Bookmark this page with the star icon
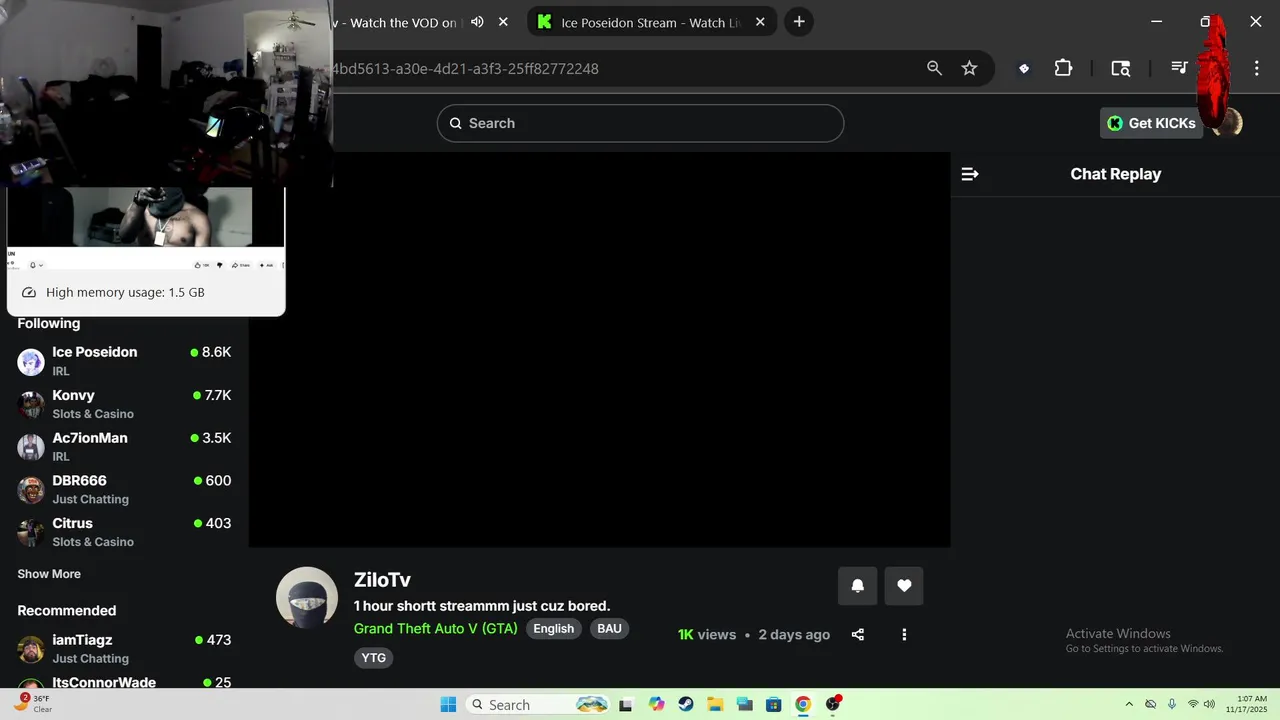The height and width of the screenshot is (720, 1280). [x=969, y=68]
